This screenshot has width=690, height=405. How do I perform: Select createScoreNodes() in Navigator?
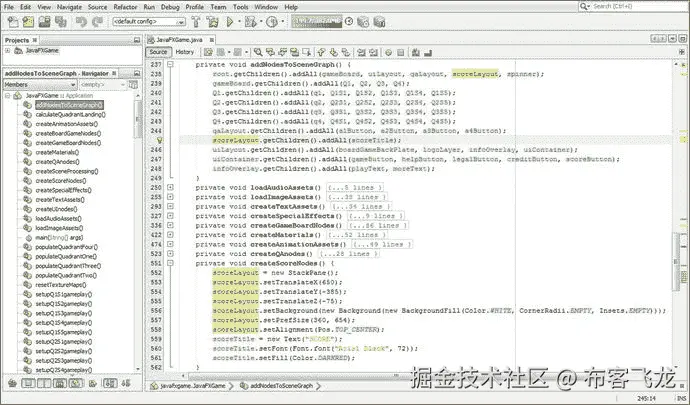click(x=61, y=180)
